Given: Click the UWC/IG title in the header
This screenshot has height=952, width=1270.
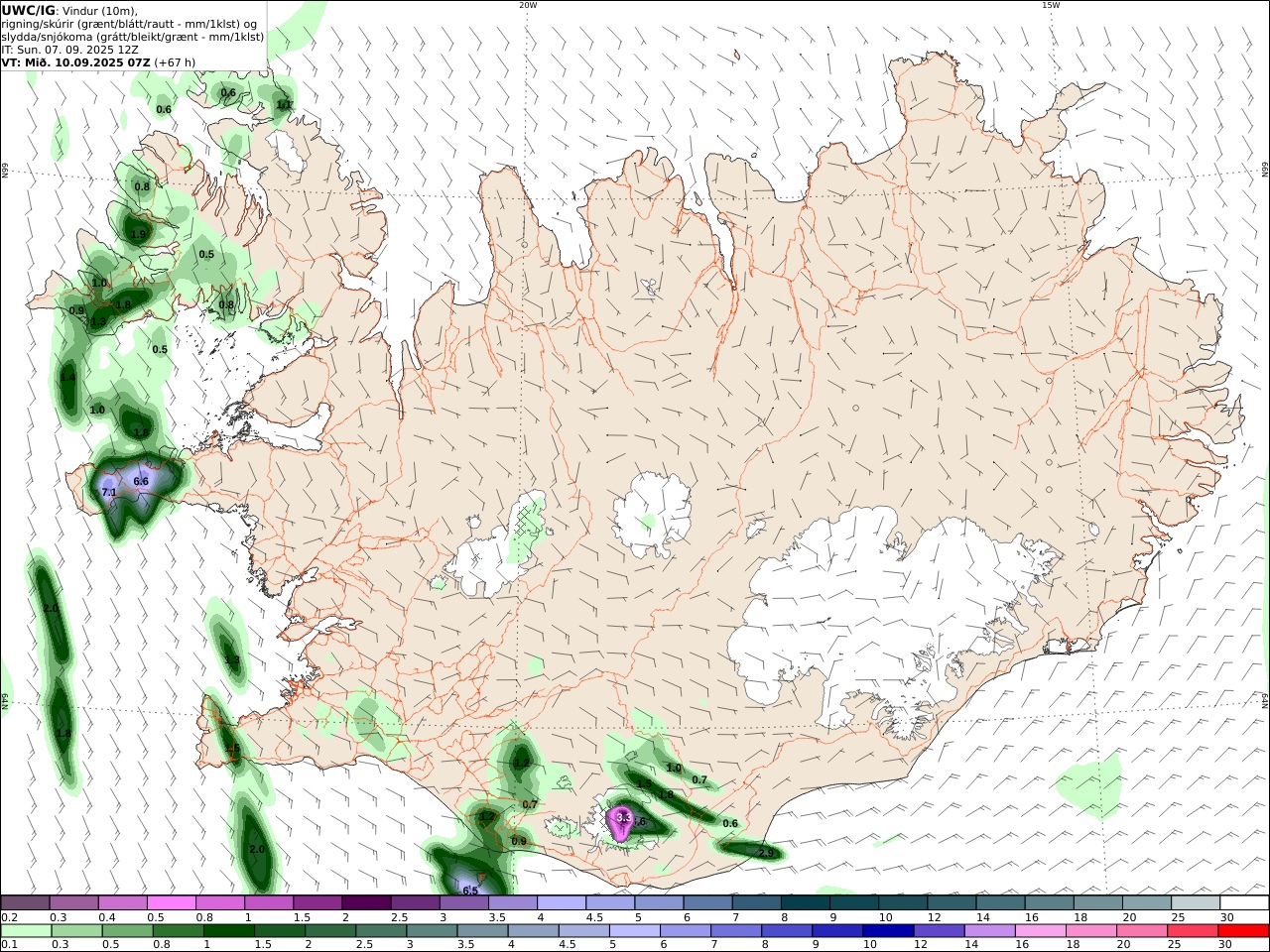Looking at the screenshot, I should tap(29, 11).
